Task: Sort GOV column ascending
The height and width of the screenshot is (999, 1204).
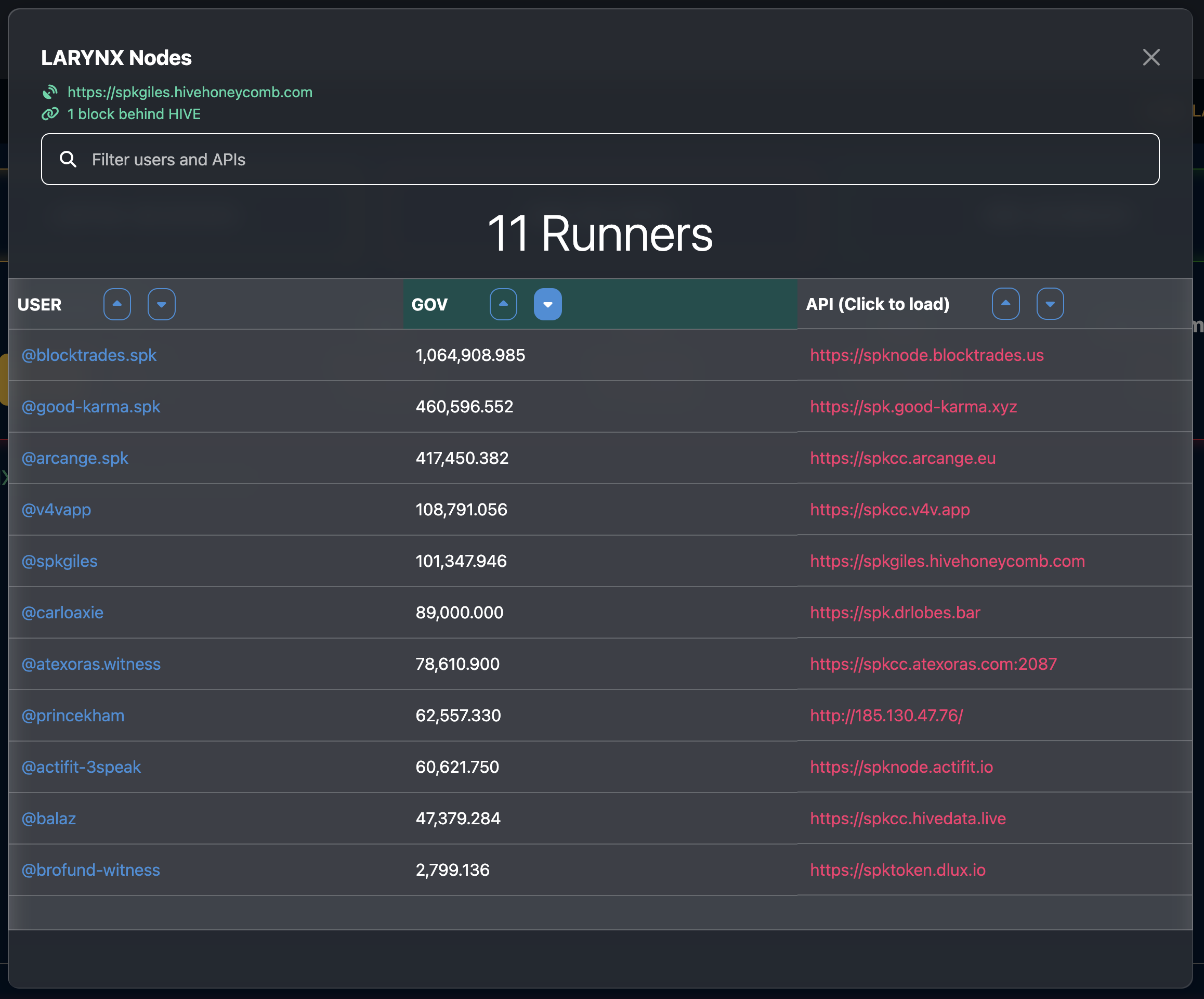Action: coord(503,304)
